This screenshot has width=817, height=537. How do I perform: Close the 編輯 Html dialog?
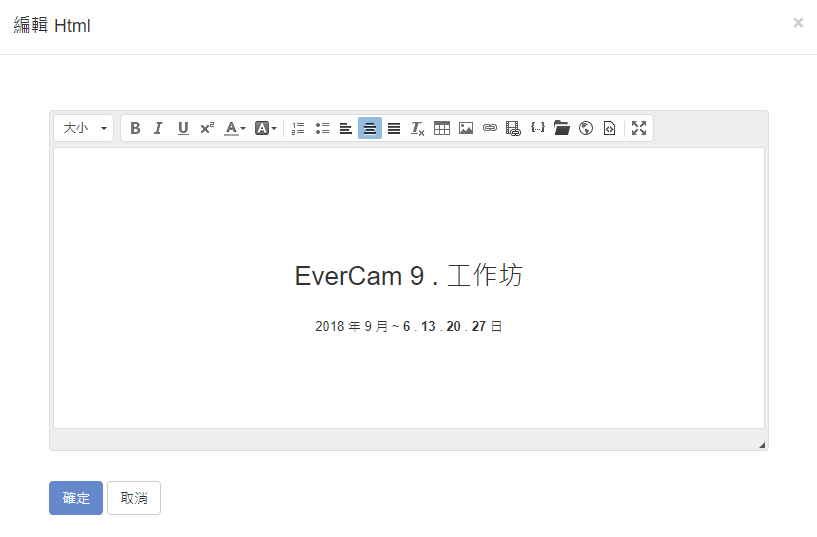(x=798, y=23)
